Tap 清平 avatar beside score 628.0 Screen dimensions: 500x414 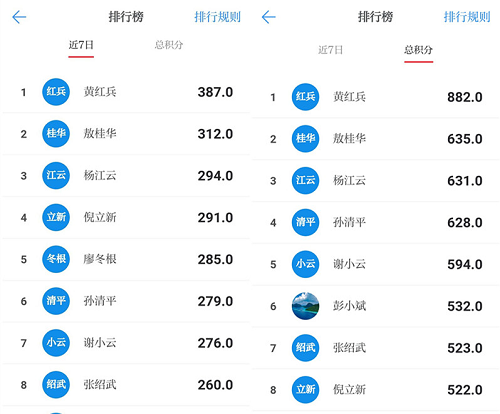(305, 222)
